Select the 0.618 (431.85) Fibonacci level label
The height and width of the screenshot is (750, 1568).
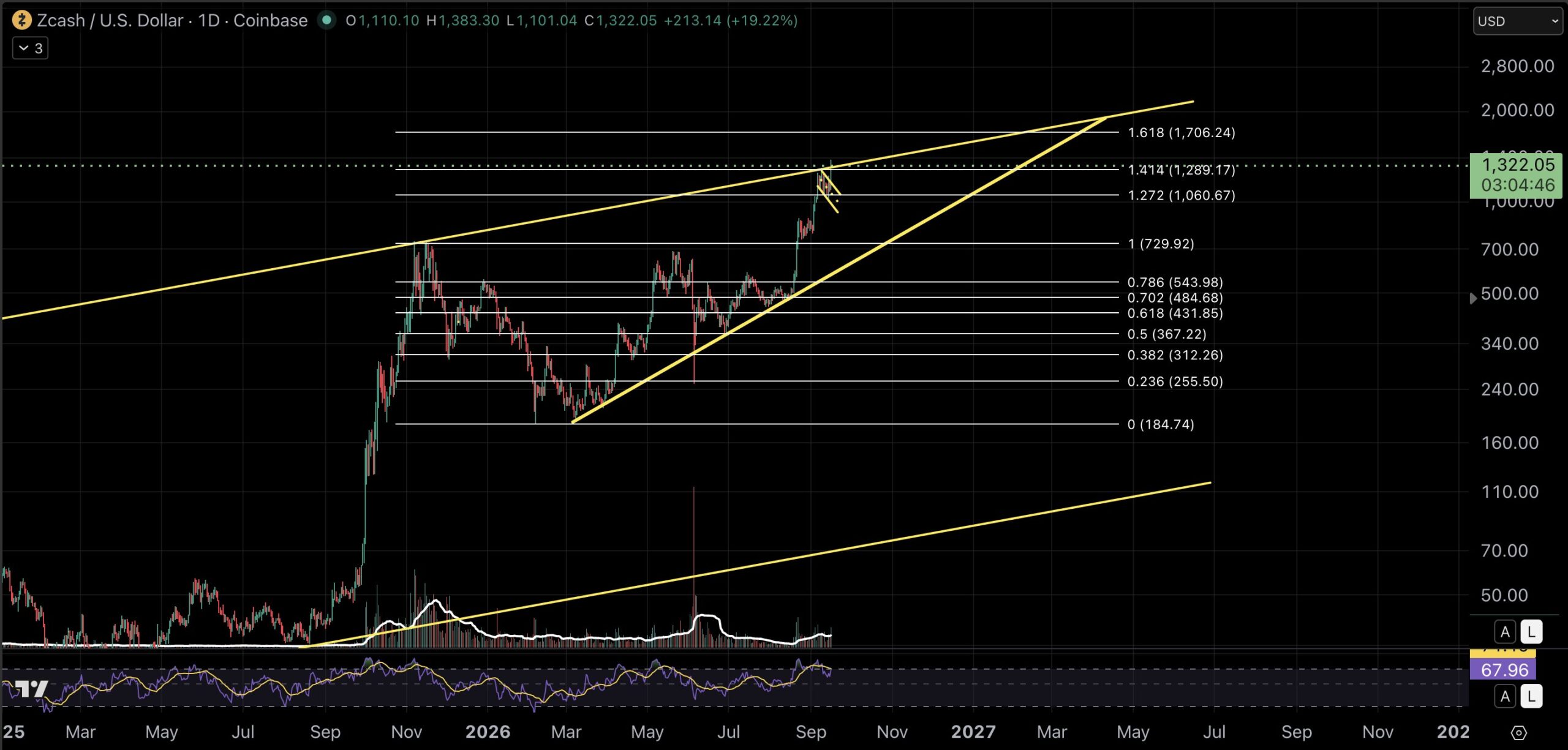1175,313
